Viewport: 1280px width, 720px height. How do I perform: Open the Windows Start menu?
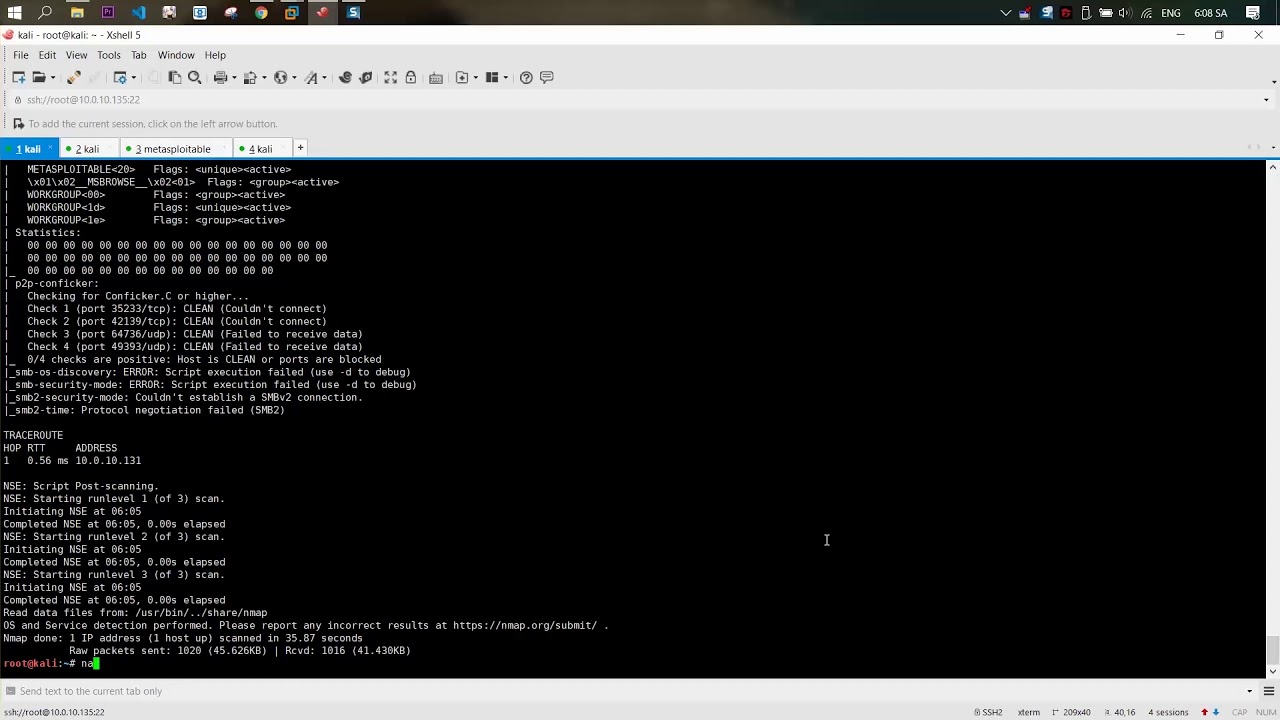click(x=14, y=12)
